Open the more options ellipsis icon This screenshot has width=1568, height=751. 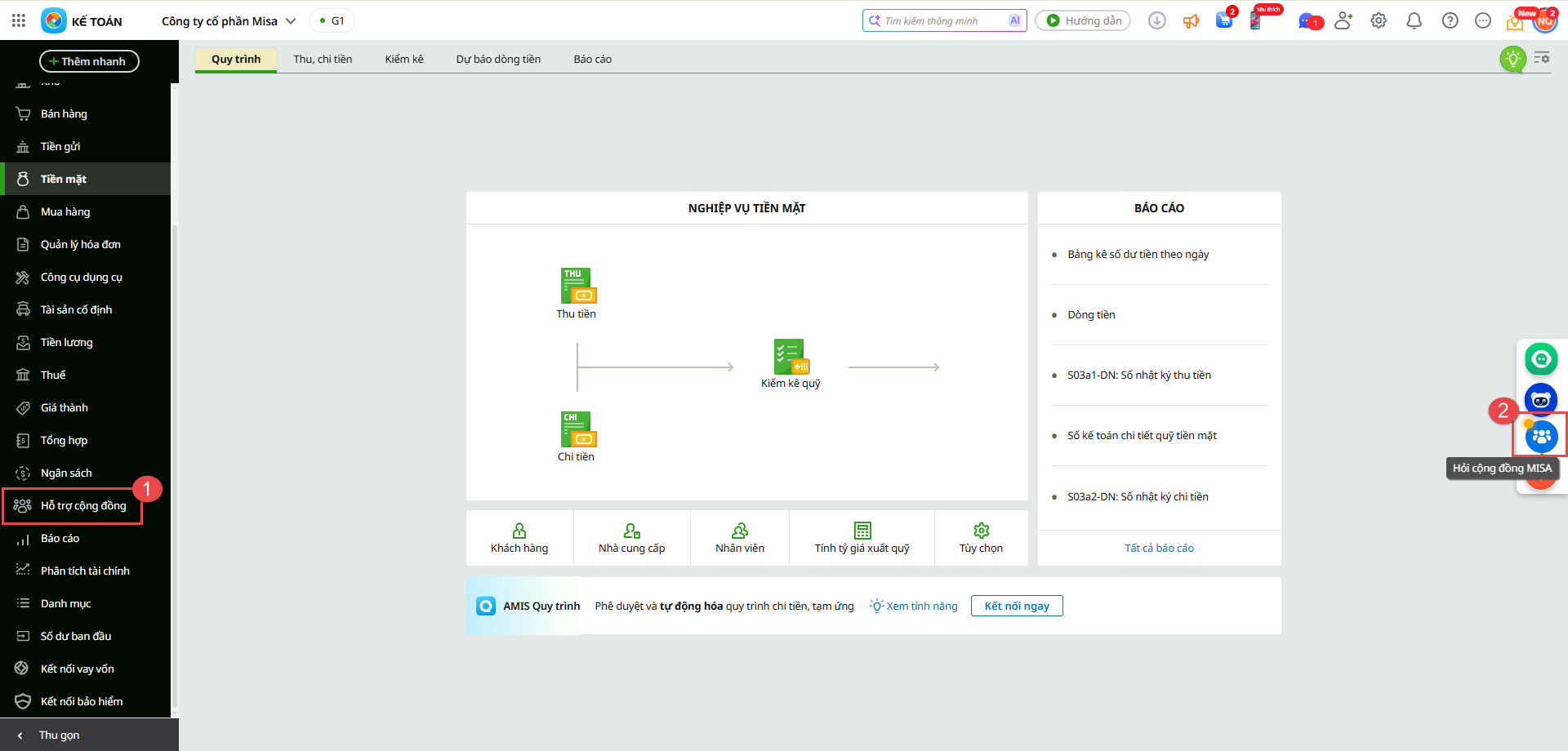1483,20
